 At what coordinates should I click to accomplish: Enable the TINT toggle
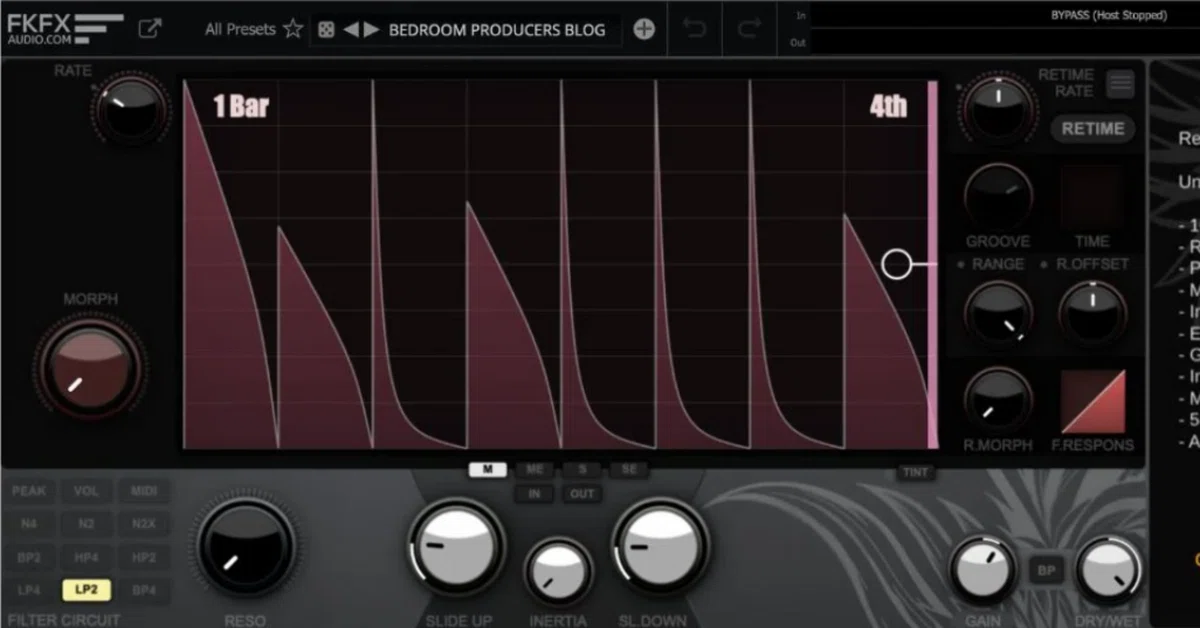[915, 473]
